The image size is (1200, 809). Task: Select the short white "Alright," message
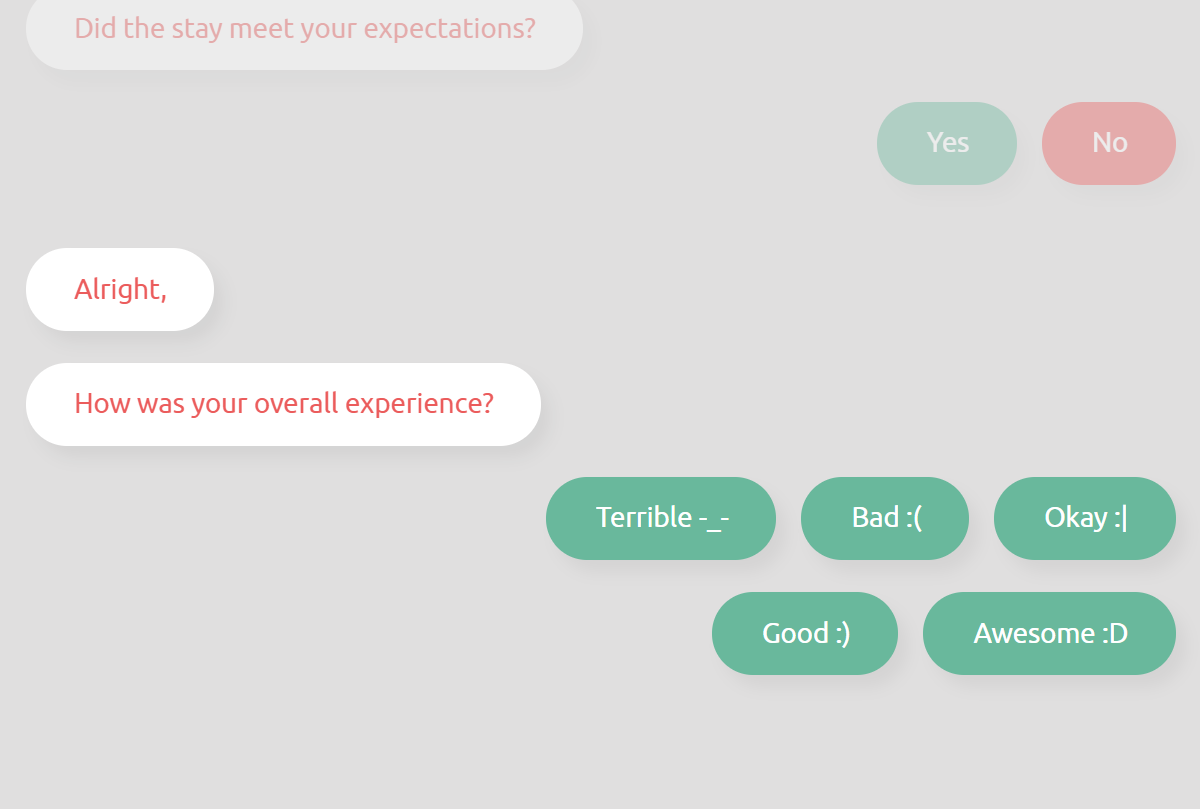click(x=120, y=289)
